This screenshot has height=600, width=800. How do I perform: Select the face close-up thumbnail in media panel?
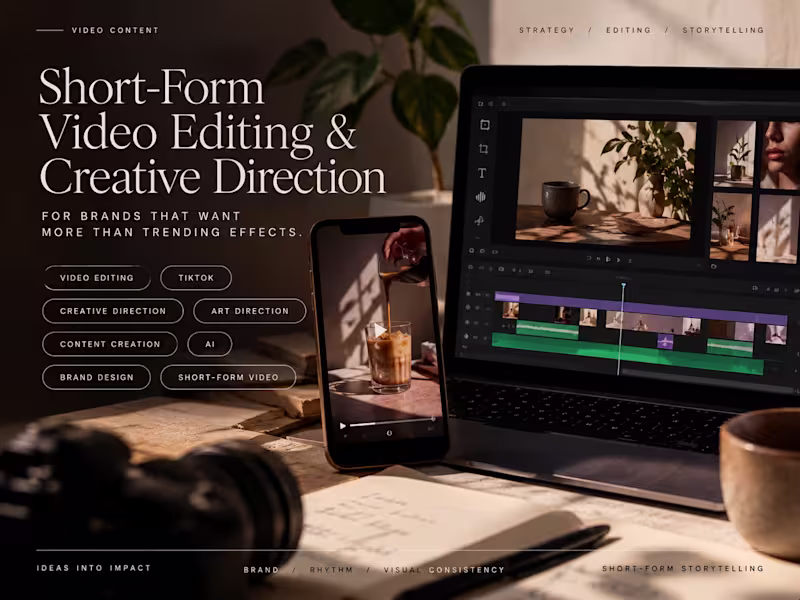(781, 155)
